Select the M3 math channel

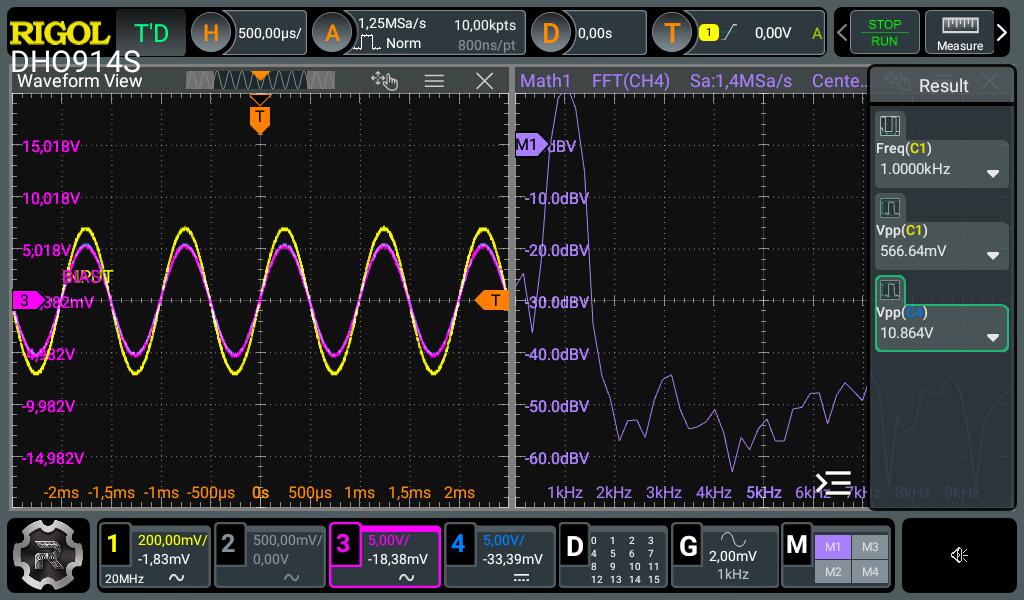870,546
